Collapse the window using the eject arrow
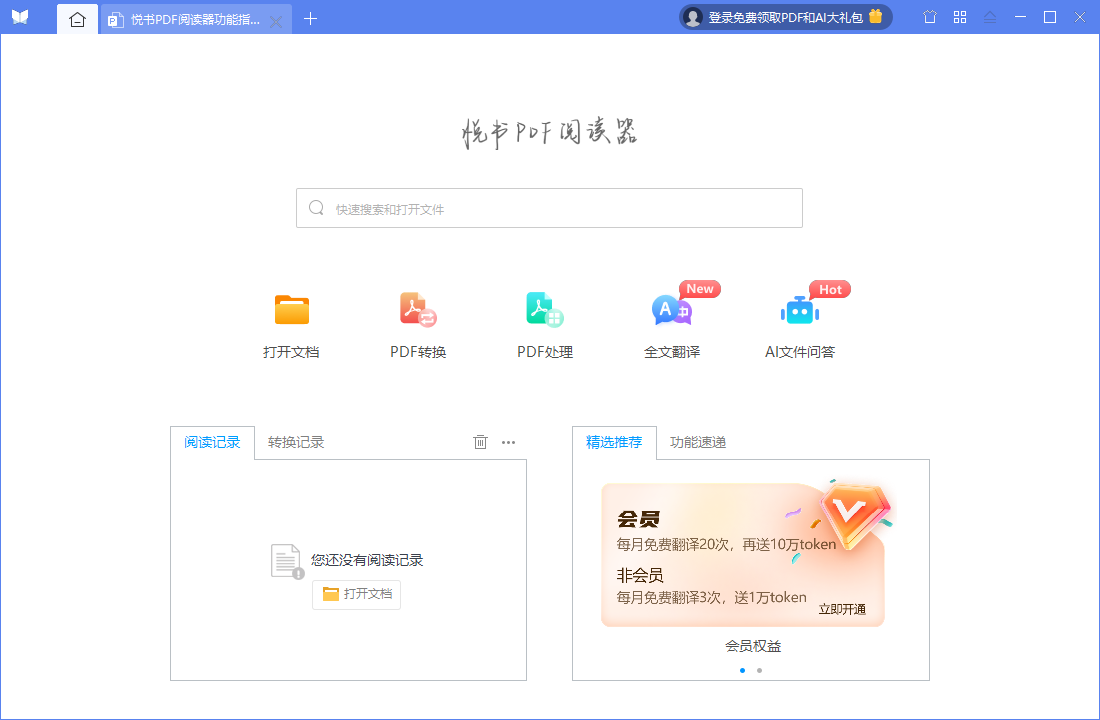This screenshot has width=1100, height=720. (990, 17)
